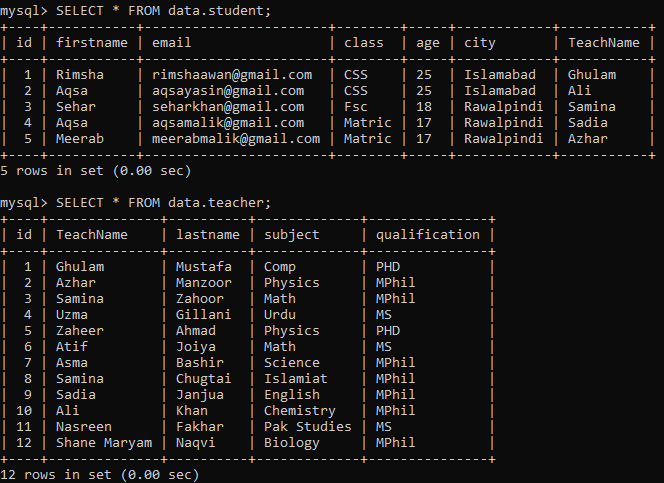The width and height of the screenshot is (664, 483).
Task: Click the email column header
Action: pyautogui.click(x=172, y=43)
